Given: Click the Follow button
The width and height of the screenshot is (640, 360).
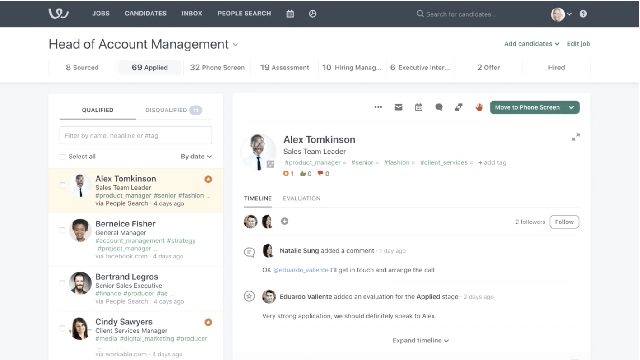Looking at the screenshot, I should coord(564,222).
